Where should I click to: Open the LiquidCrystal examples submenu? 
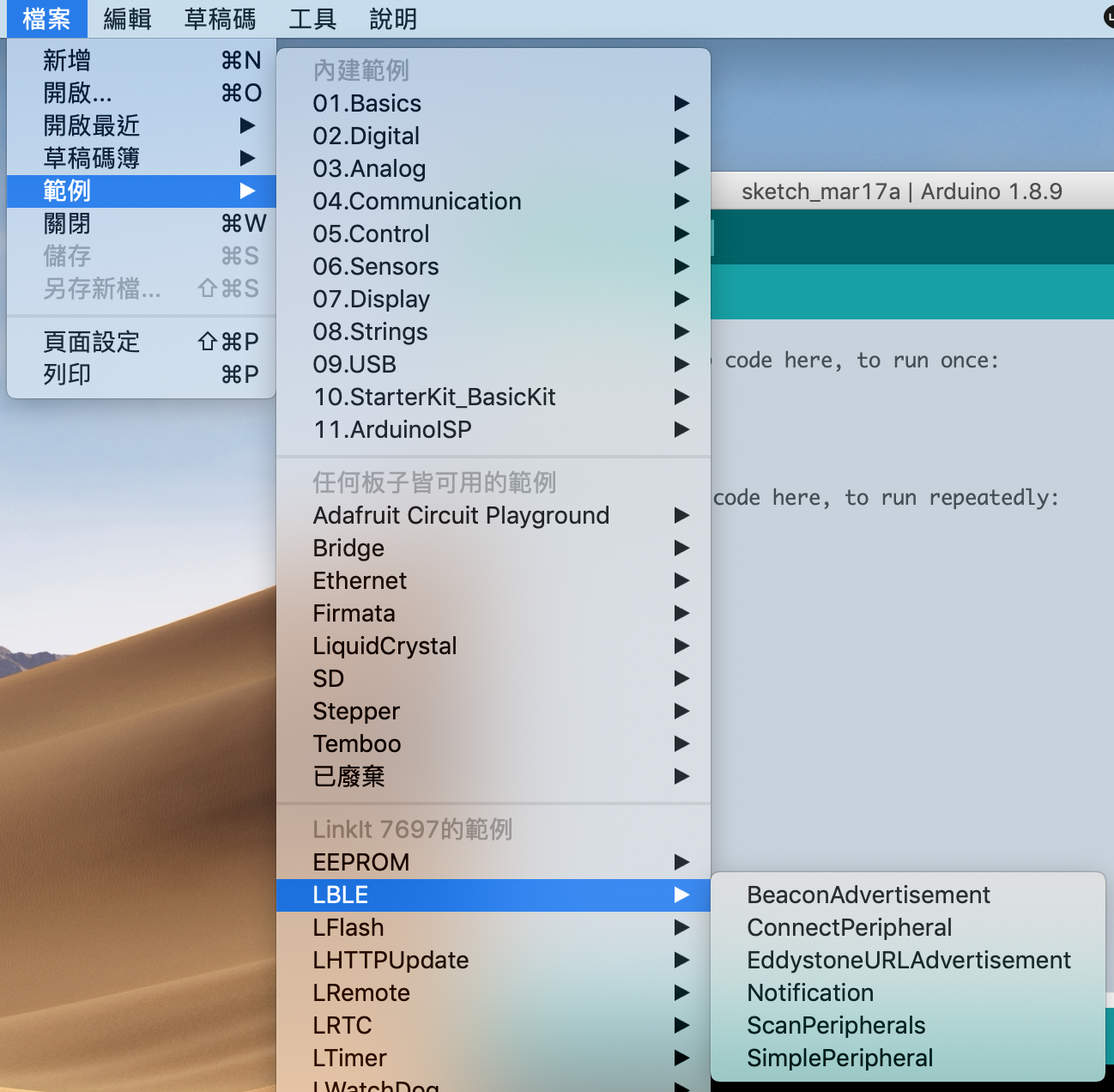coord(493,646)
